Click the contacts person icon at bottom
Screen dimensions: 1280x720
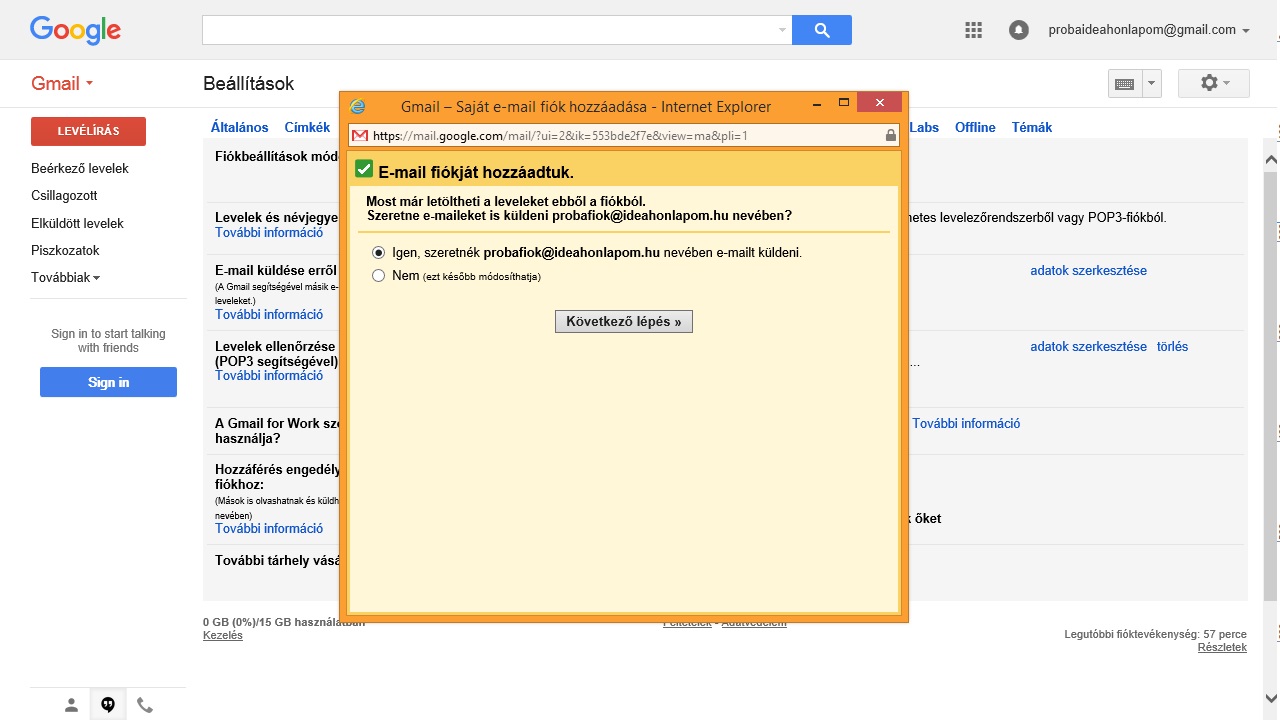pyautogui.click(x=71, y=705)
